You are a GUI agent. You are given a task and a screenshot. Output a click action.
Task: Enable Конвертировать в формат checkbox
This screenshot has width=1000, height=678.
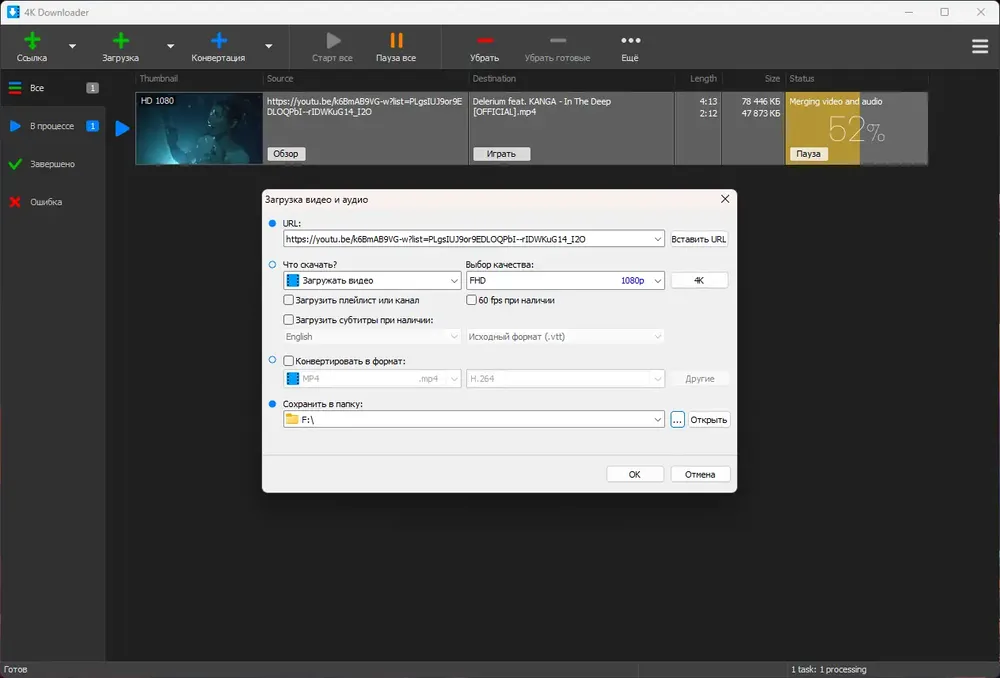(288, 361)
